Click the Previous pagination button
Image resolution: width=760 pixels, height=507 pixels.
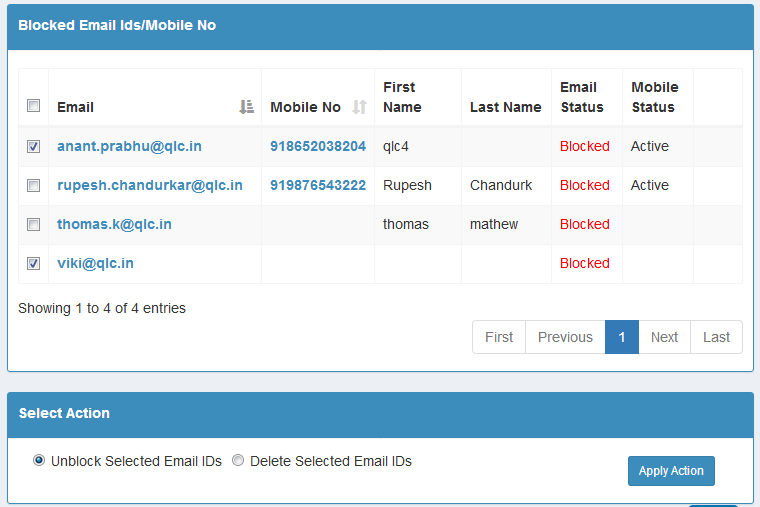click(x=565, y=337)
